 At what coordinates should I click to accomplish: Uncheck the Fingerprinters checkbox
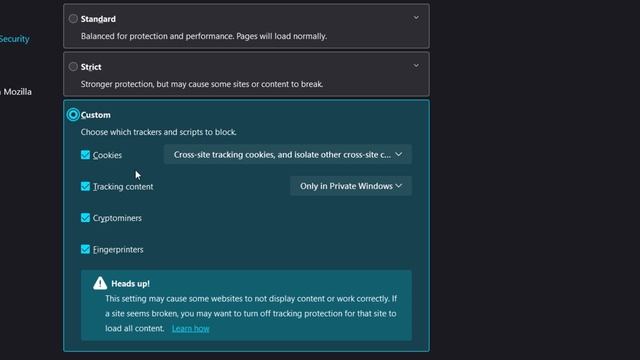point(85,249)
